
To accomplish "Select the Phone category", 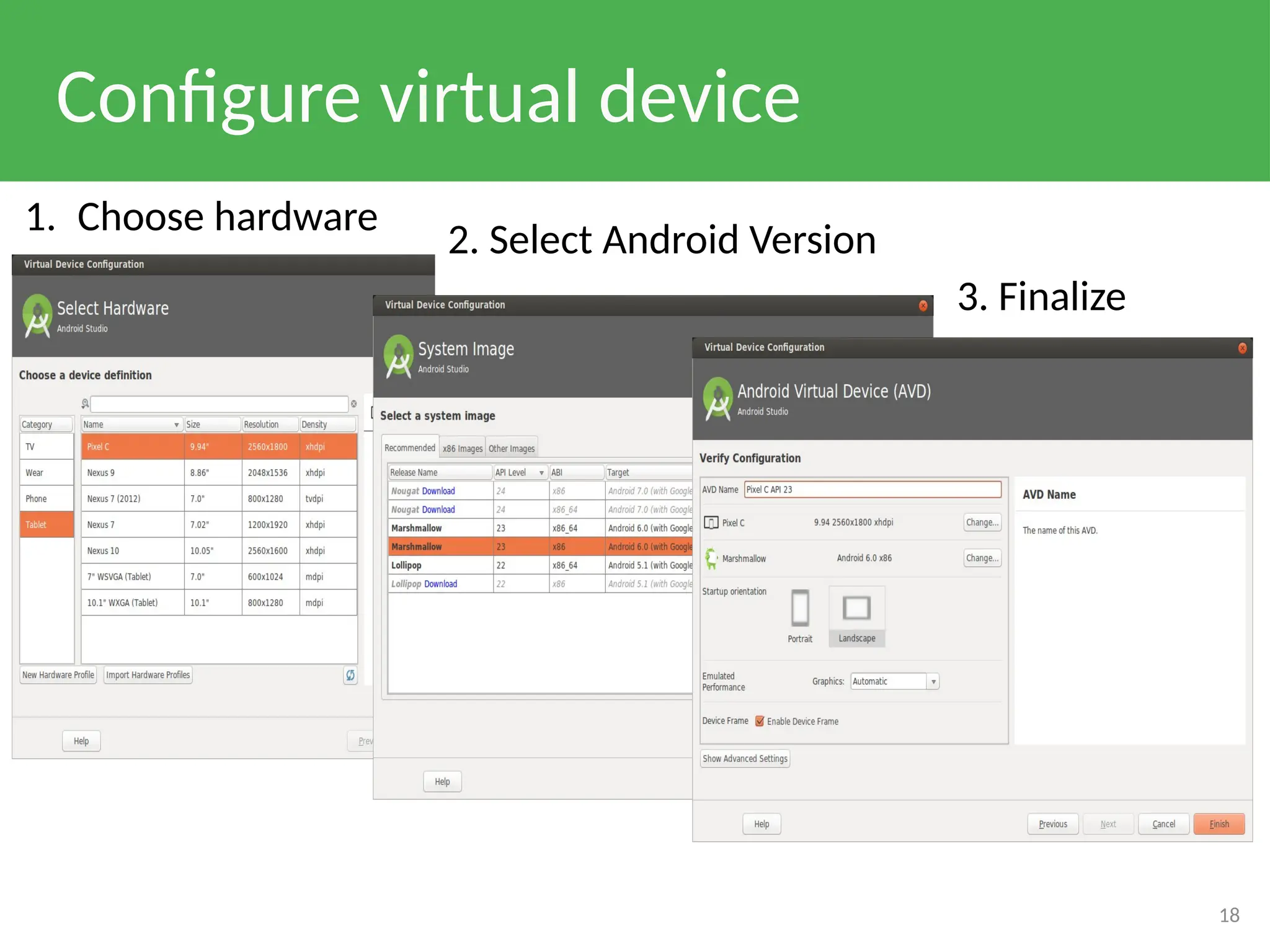I will pos(47,498).
